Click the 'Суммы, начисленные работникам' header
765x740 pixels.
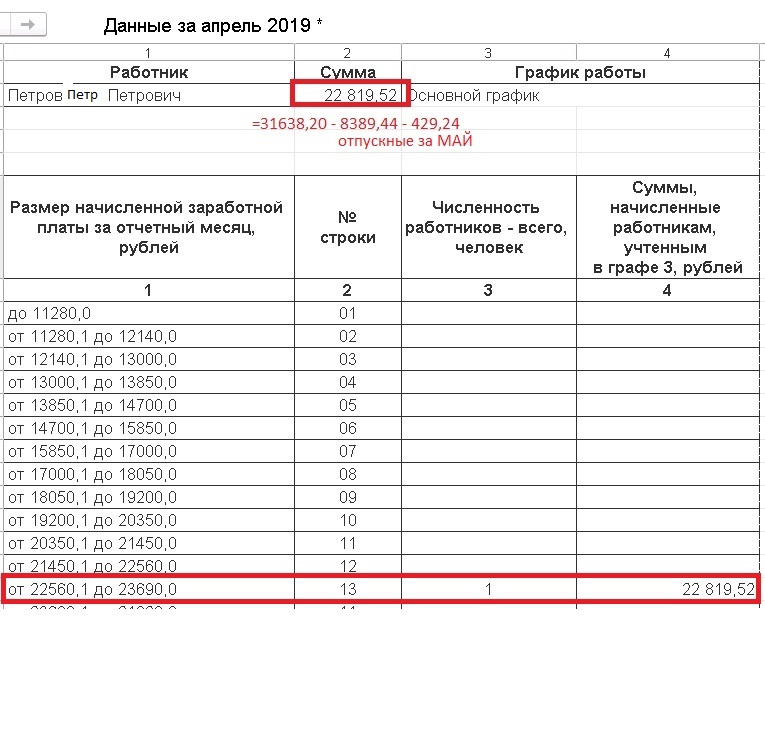668,227
